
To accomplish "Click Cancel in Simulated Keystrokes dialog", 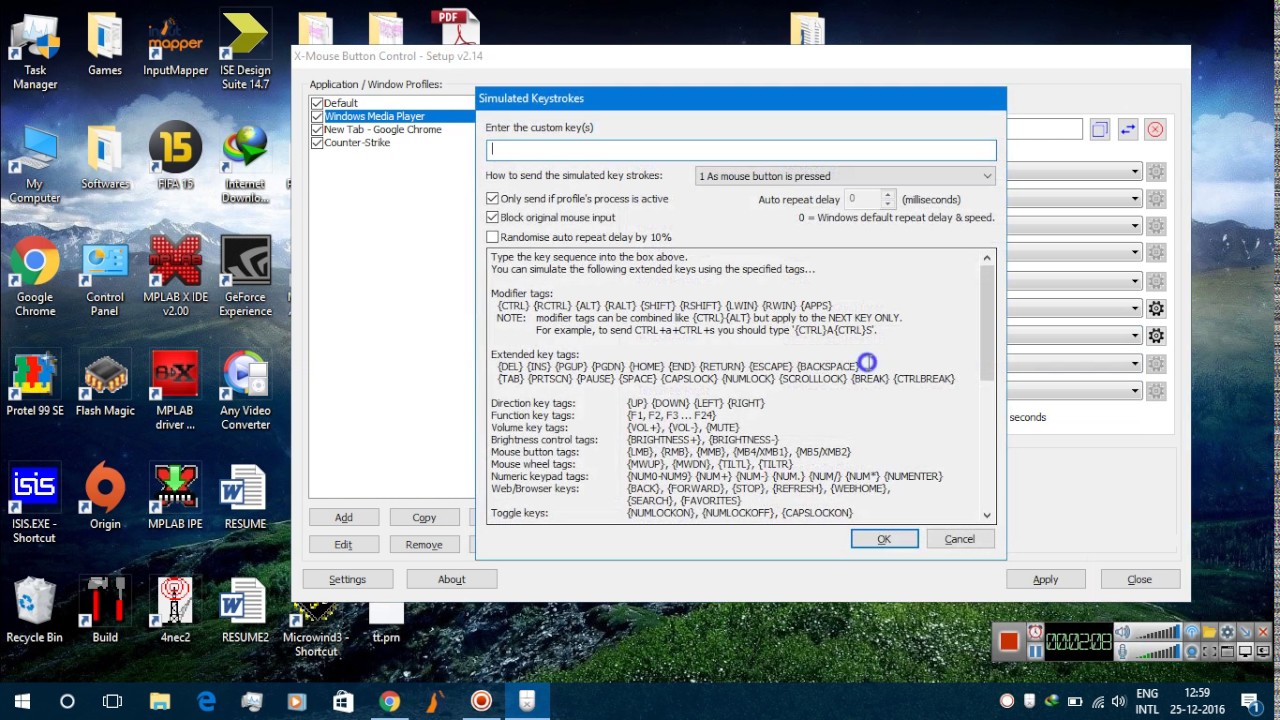I will click(x=959, y=539).
